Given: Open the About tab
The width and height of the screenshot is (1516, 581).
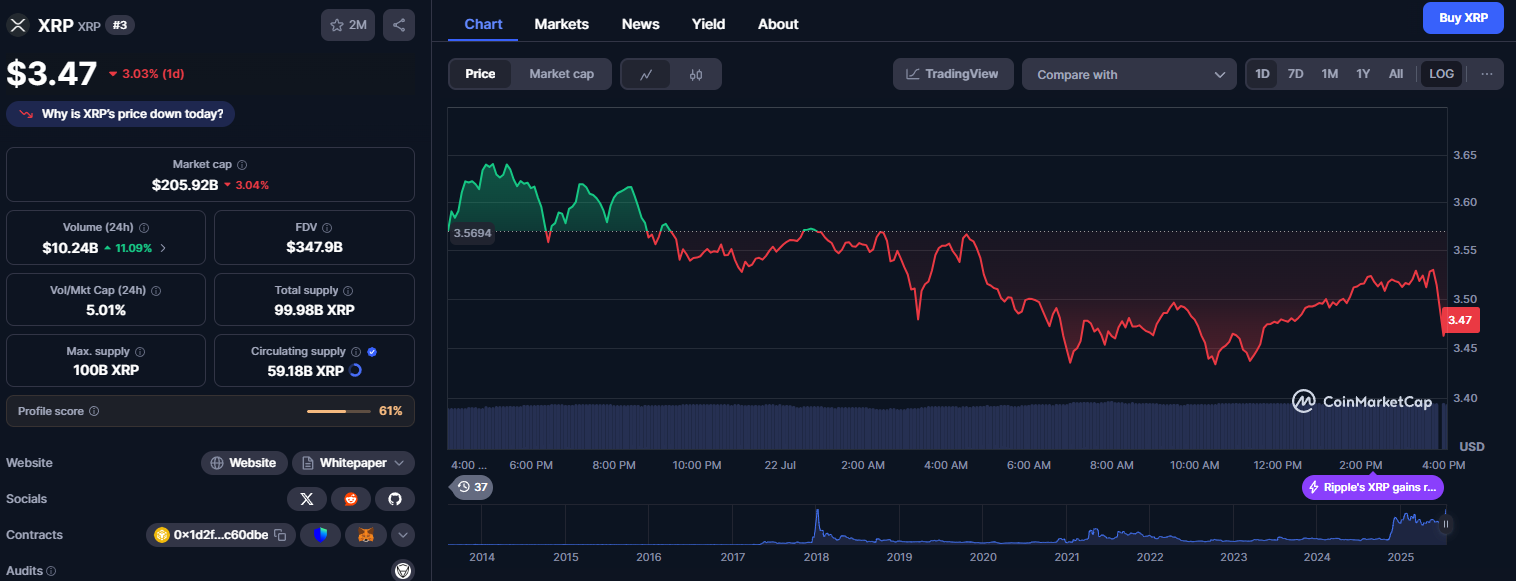Looking at the screenshot, I should point(778,24).
